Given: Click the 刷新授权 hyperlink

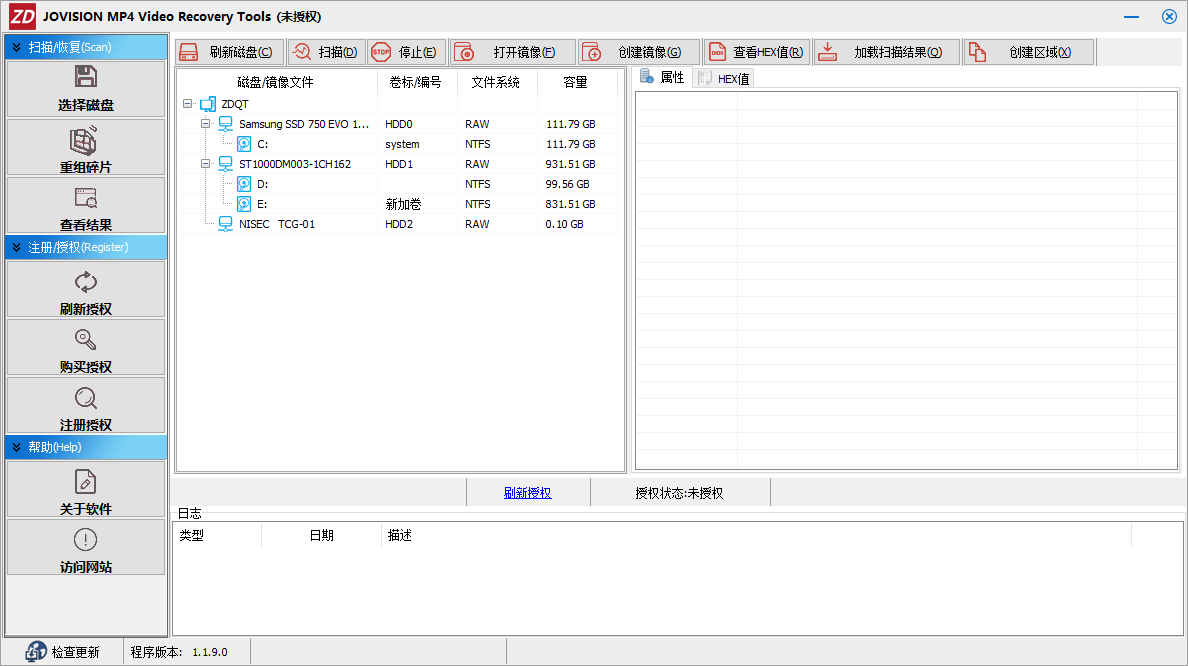Looking at the screenshot, I should pyautogui.click(x=527, y=493).
